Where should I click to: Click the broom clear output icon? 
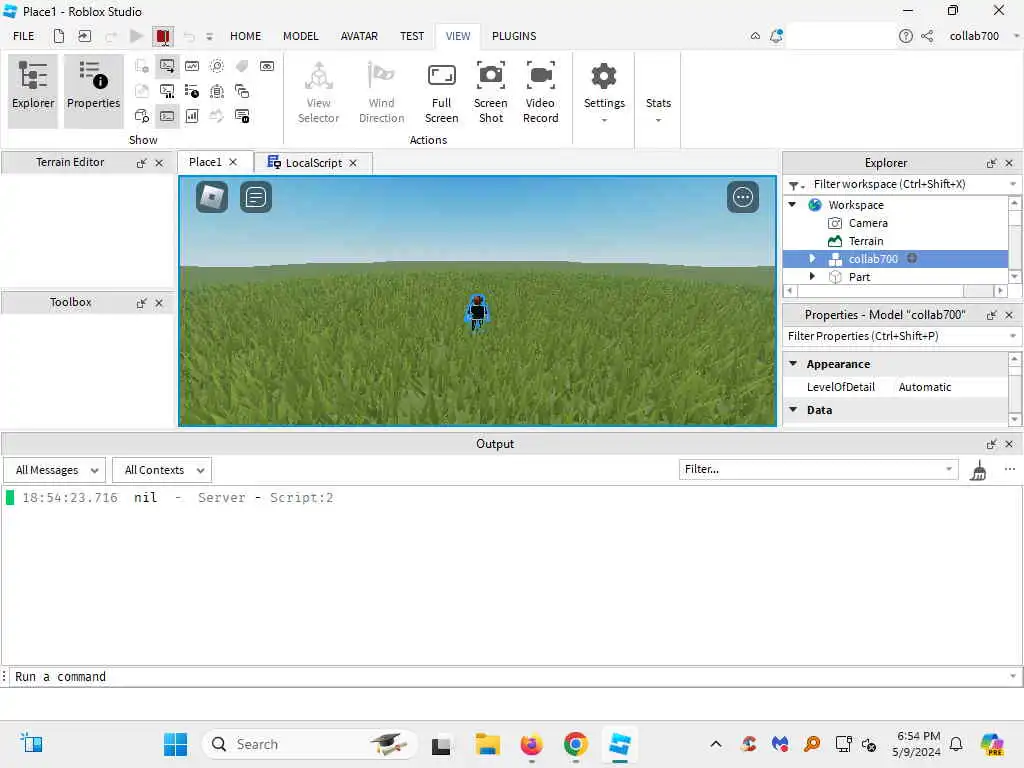click(978, 470)
